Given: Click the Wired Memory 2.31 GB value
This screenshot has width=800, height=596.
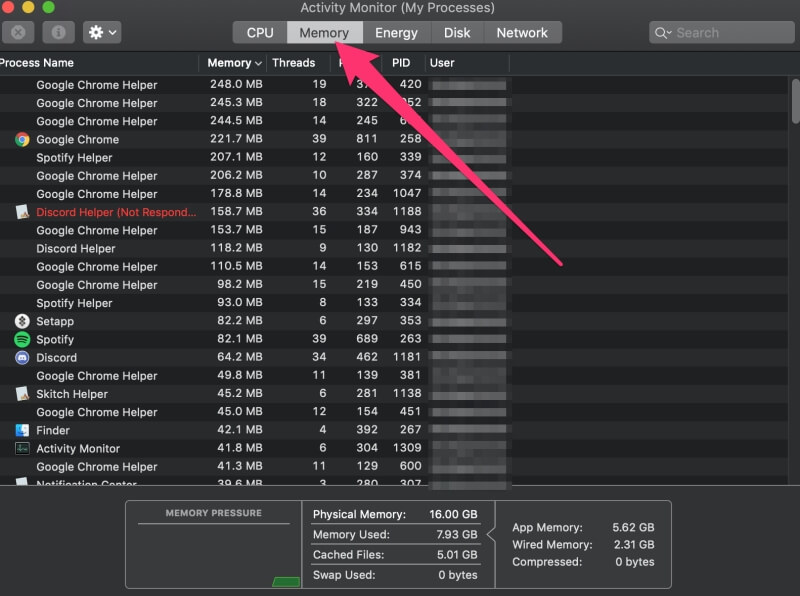Looking at the screenshot, I should (x=634, y=544).
